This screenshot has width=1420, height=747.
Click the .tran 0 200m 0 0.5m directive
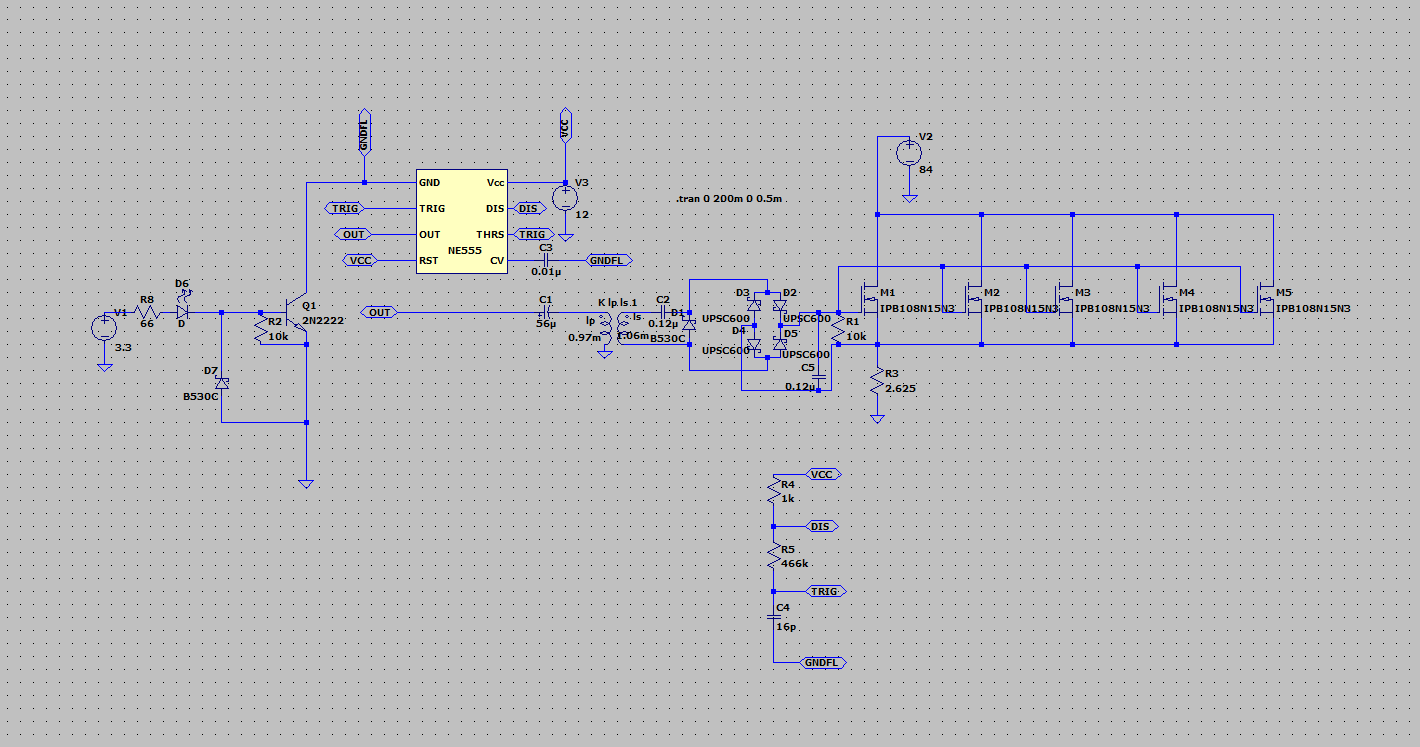click(x=729, y=199)
